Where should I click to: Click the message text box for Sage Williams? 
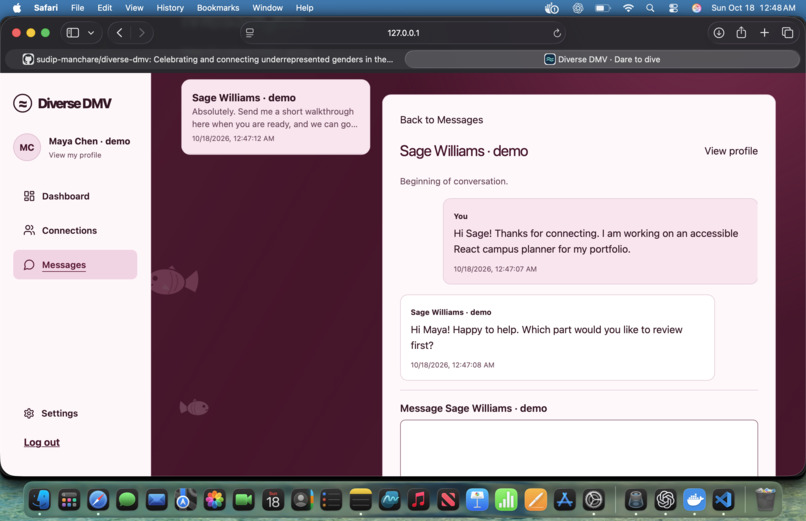click(x=579, y=448)
